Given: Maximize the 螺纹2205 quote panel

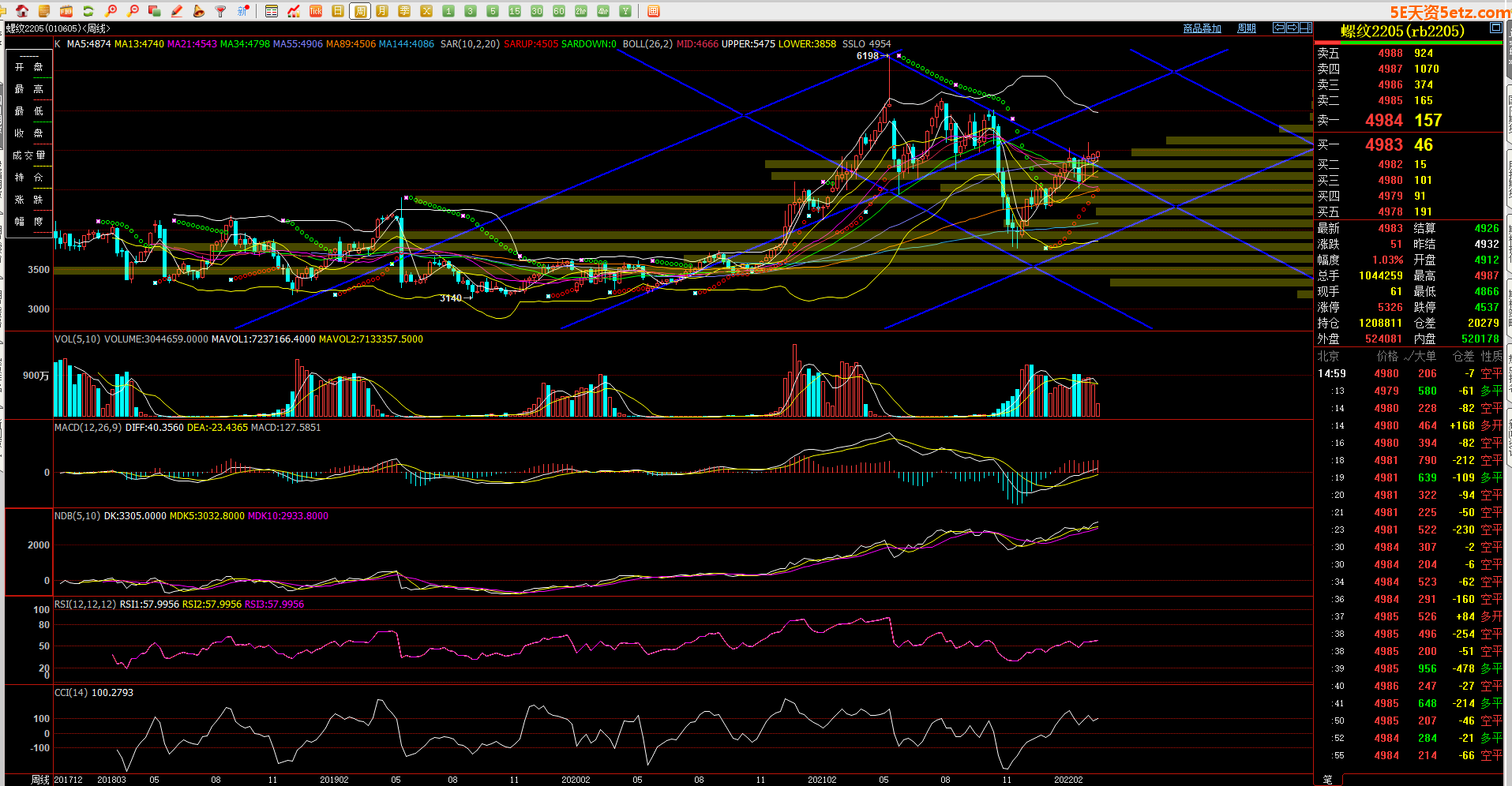Looking at the screenshot, I should (x=1495, y=28).
